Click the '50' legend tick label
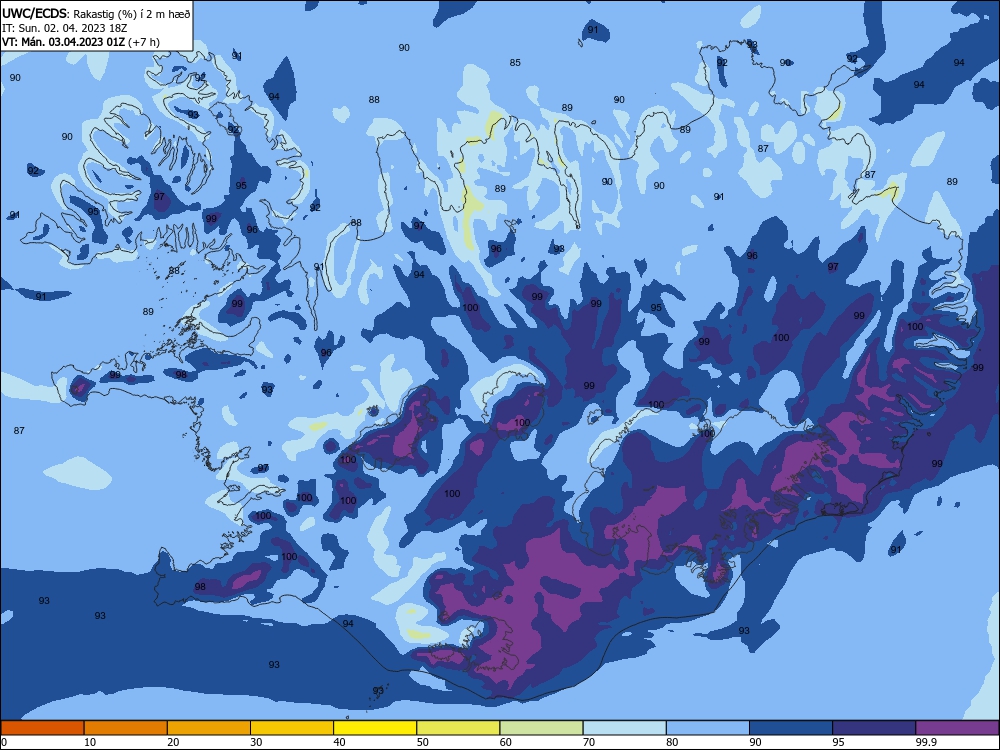Image resolution: width=1000 pixels, height=750 pixels. 423,742
